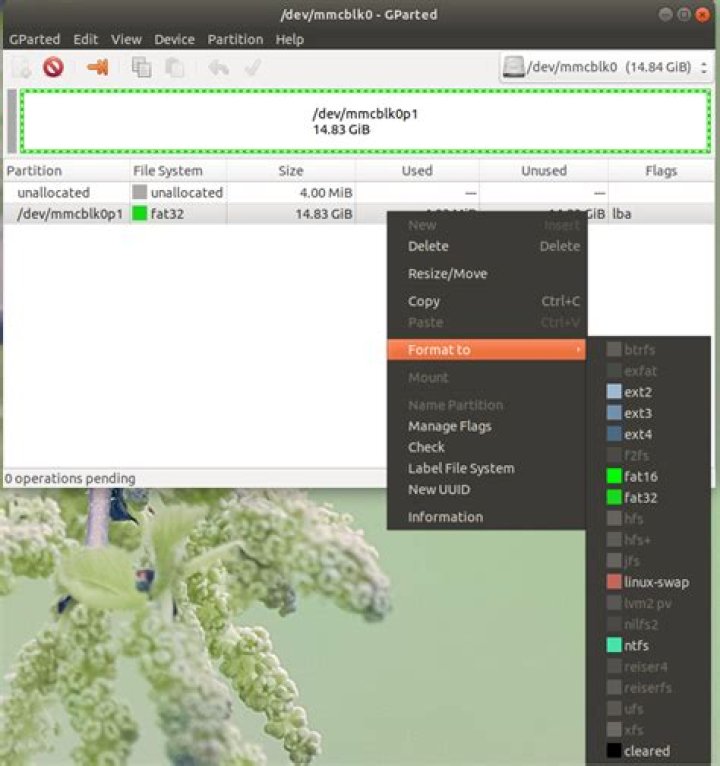Format partition to ext2
The width and height of the screenshot is (720, 766).
point(649,392)
